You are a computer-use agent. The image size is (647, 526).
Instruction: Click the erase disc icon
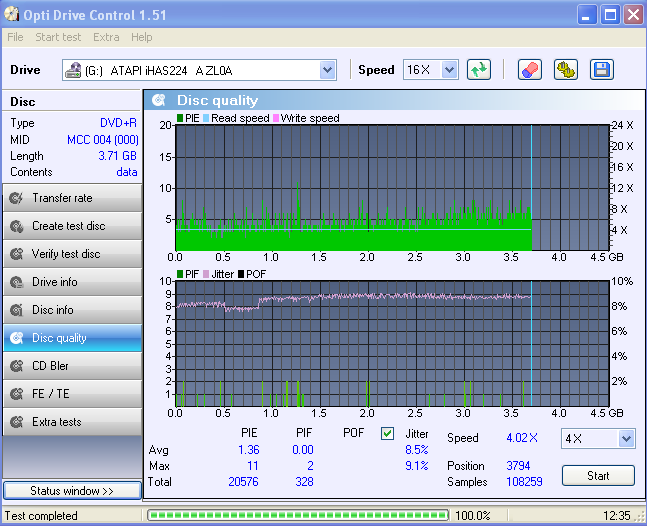coord(529,69)
